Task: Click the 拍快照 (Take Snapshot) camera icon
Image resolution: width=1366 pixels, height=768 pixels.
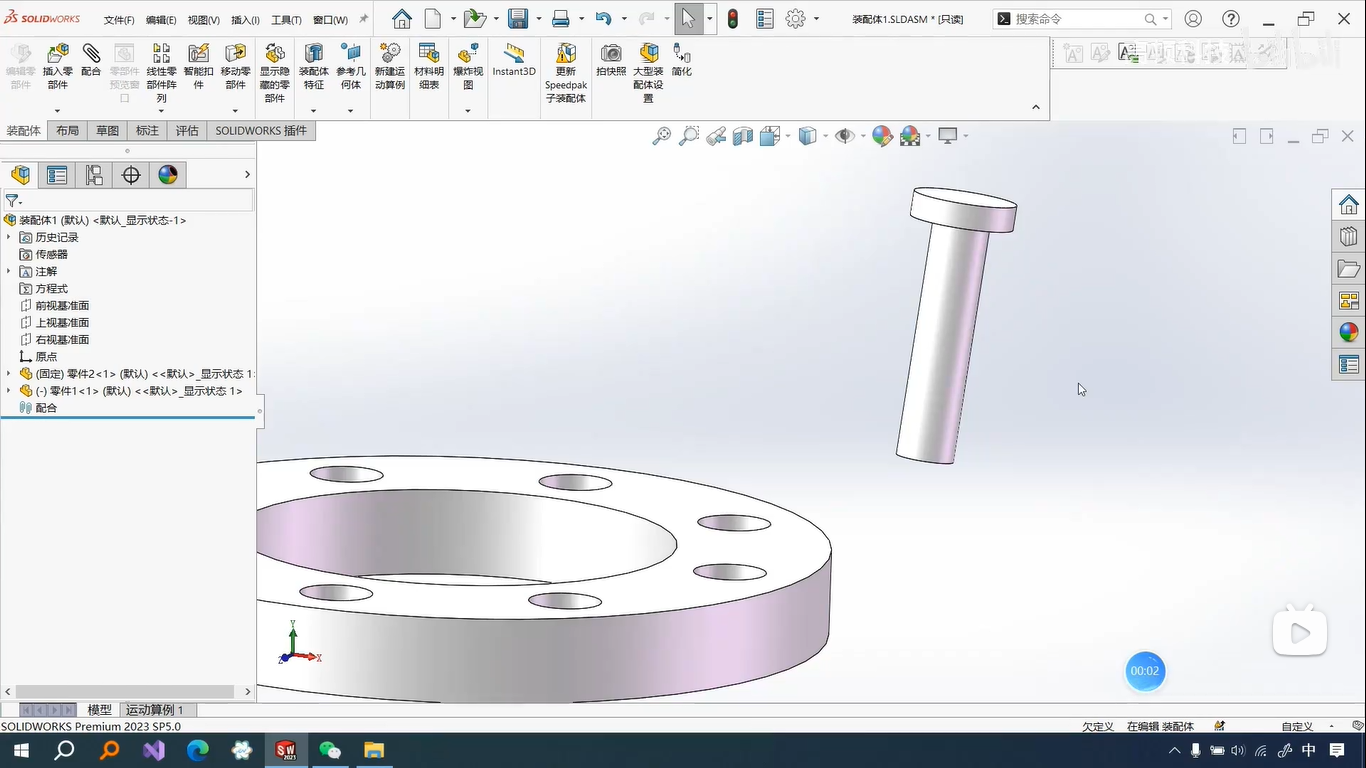Action: tap(611, 54)
